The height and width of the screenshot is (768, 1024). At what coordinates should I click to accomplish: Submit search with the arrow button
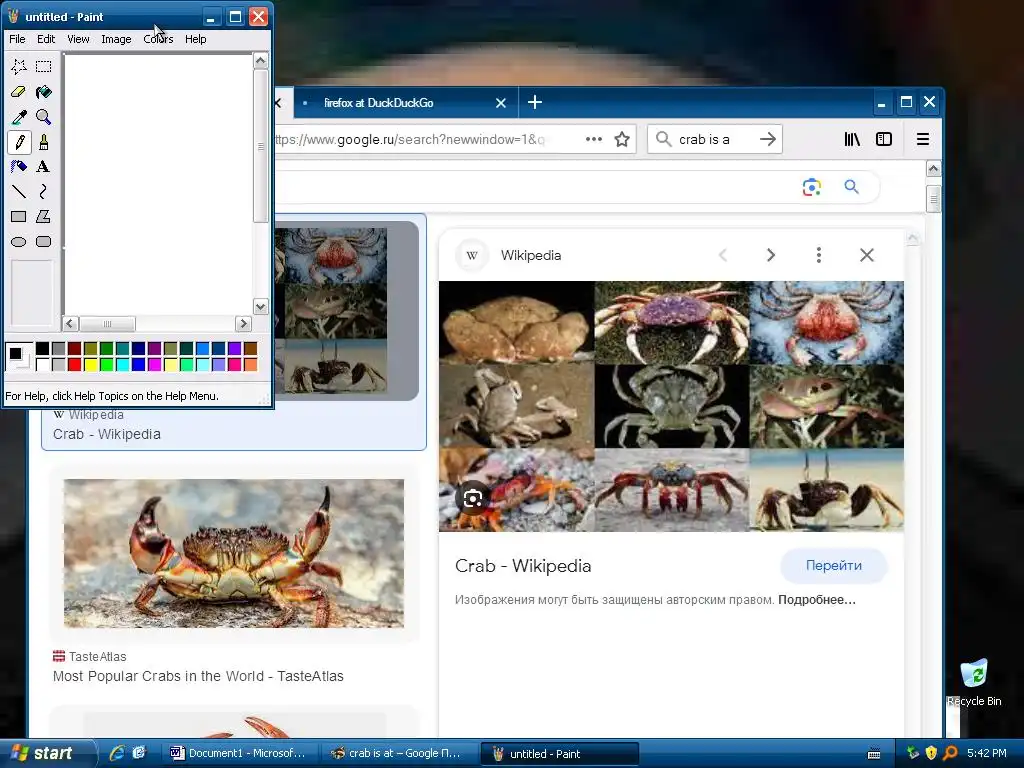coord(768,139)
